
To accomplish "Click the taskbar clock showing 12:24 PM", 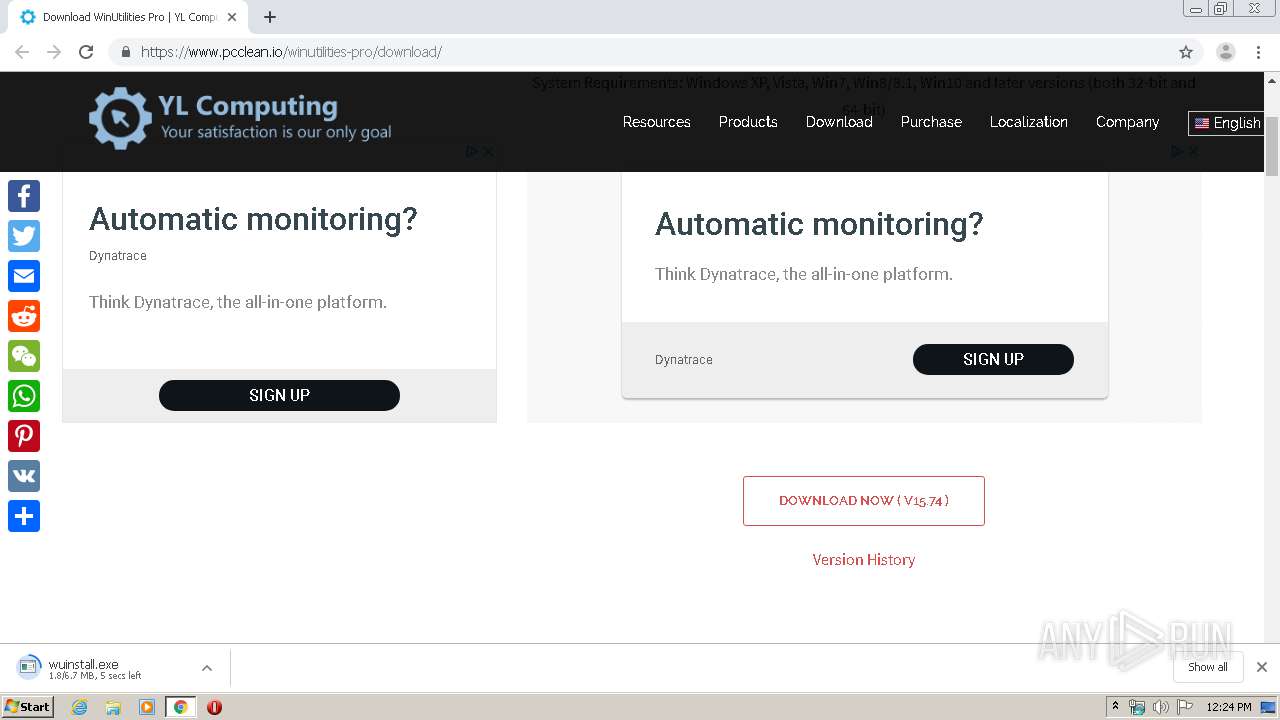I will pos(1229,707).
